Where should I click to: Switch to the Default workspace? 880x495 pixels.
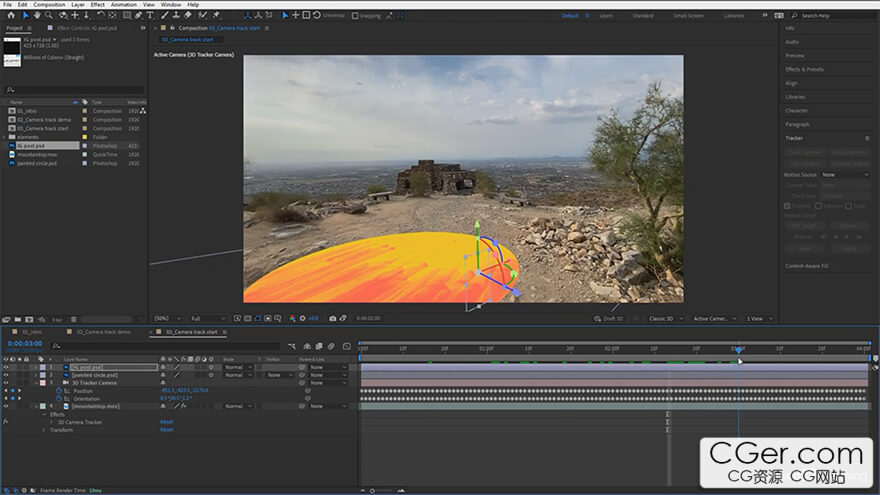570,16
